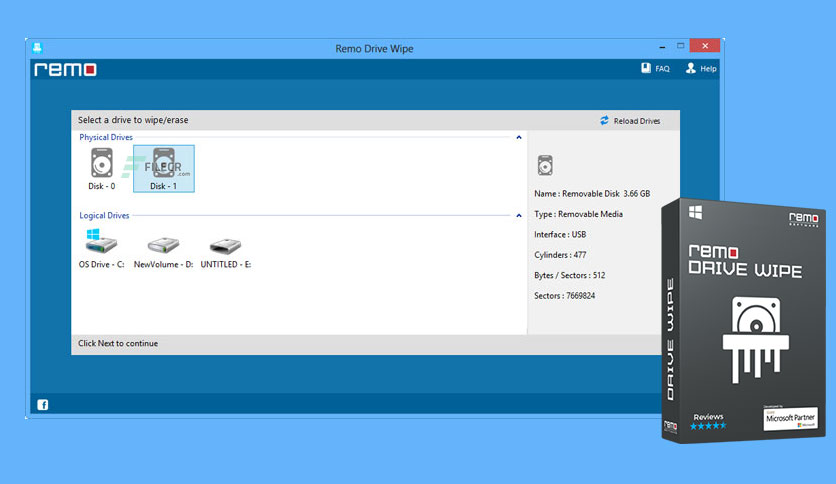The height and width of the screenshot is (484, 836).
Task: Click the 'Type : Removable Media' text
Action: coord(578,214)
